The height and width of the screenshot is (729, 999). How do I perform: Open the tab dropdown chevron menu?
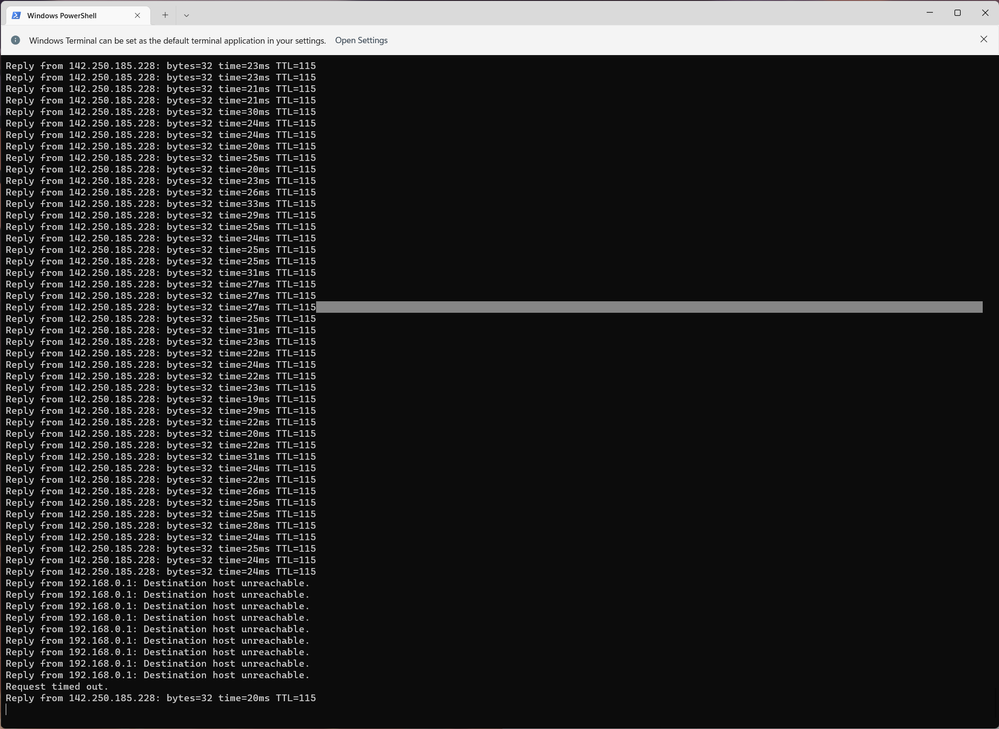pos(186,15)
